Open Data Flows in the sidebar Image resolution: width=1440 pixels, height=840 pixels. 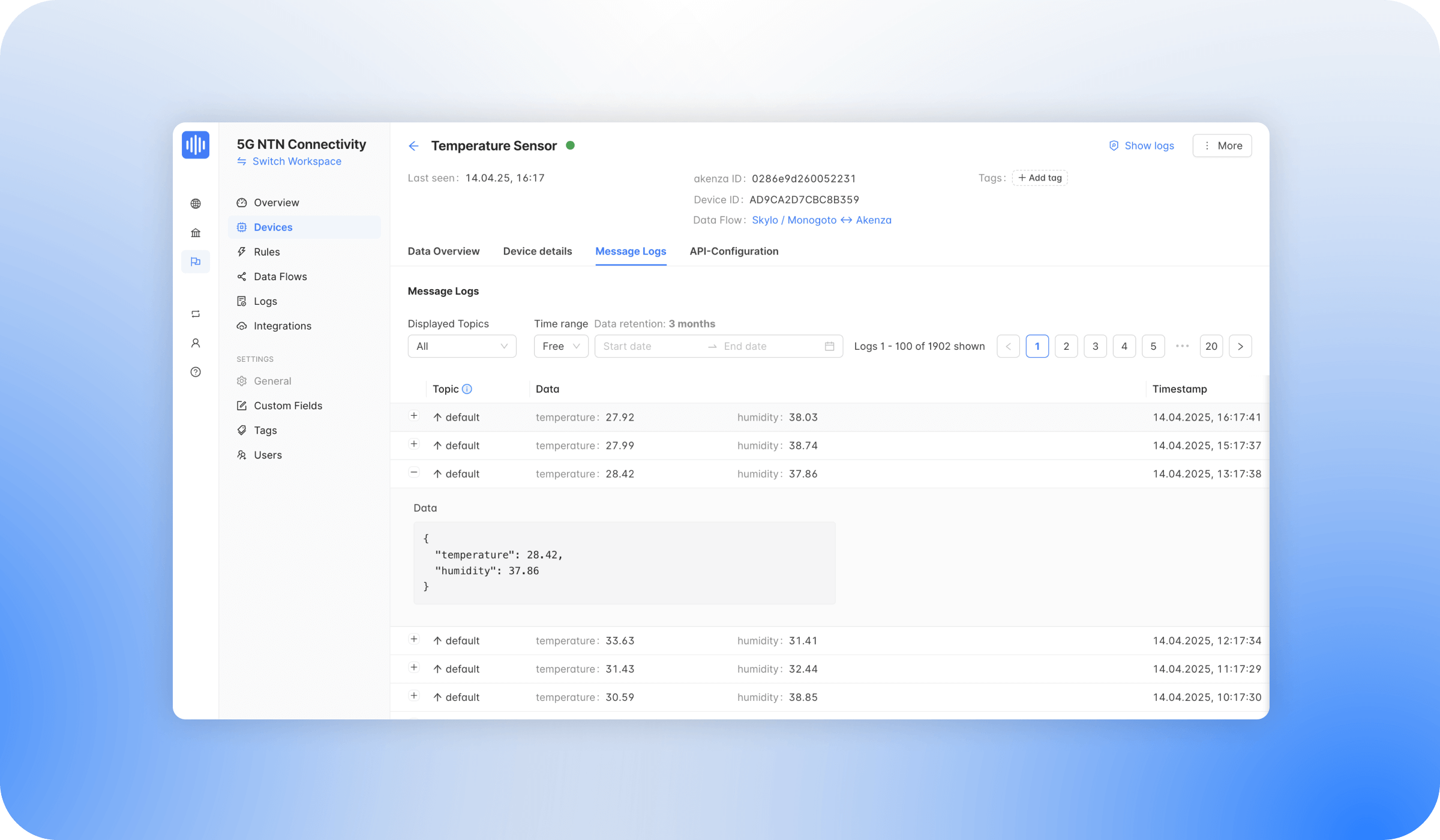click(304, 277)
